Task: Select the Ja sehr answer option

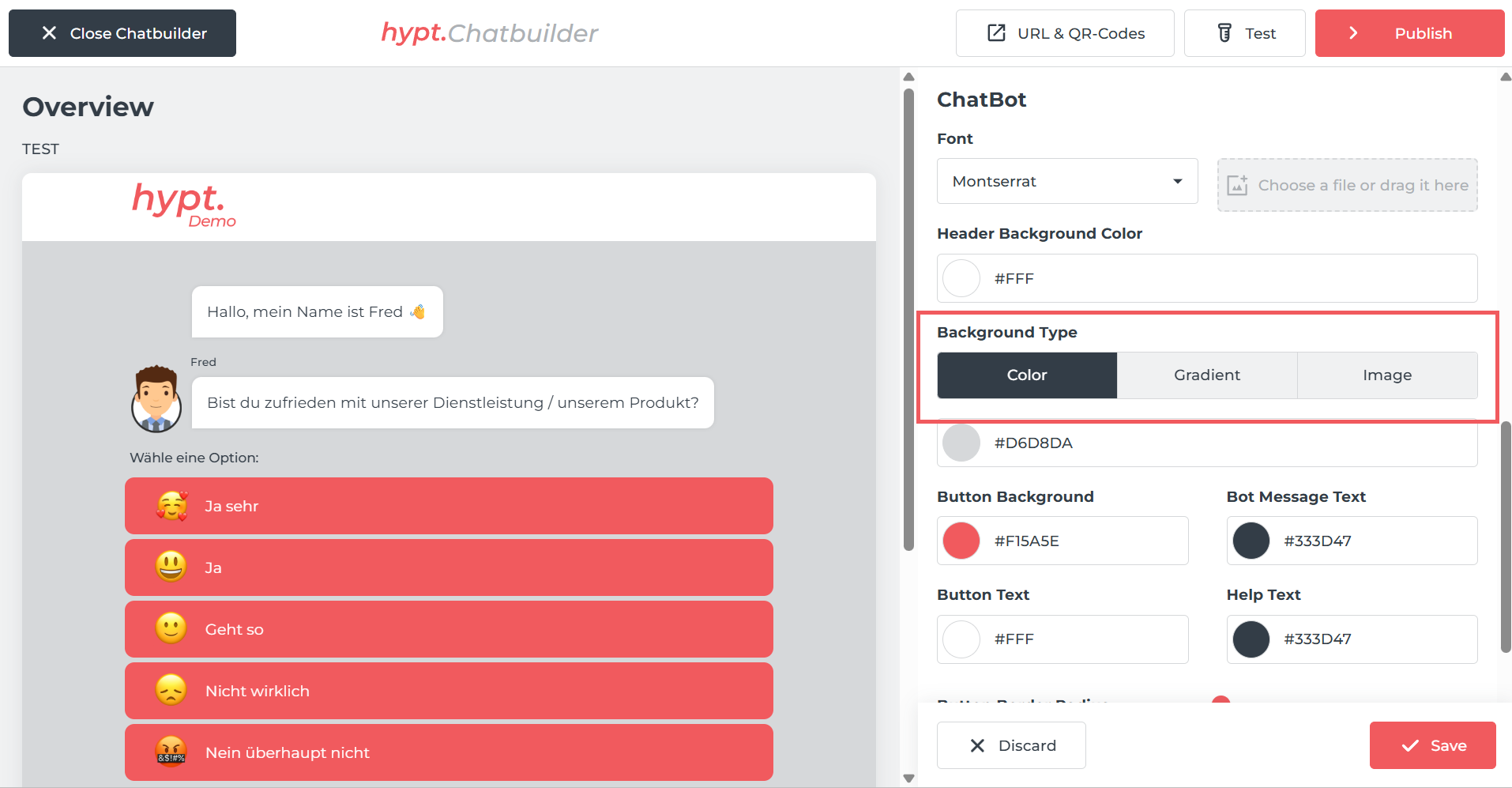Action: [x=449, y=506]
